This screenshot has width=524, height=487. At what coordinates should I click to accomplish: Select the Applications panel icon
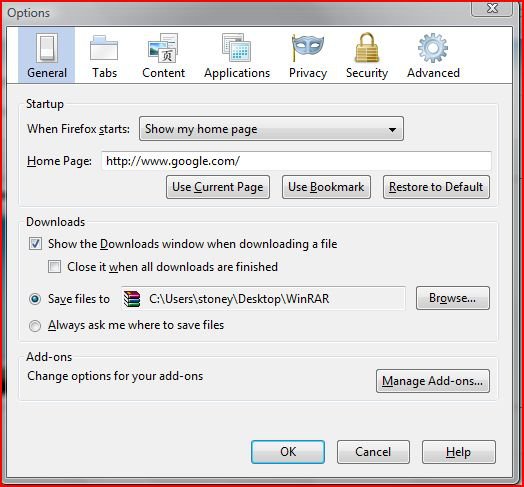coord(237,47)
